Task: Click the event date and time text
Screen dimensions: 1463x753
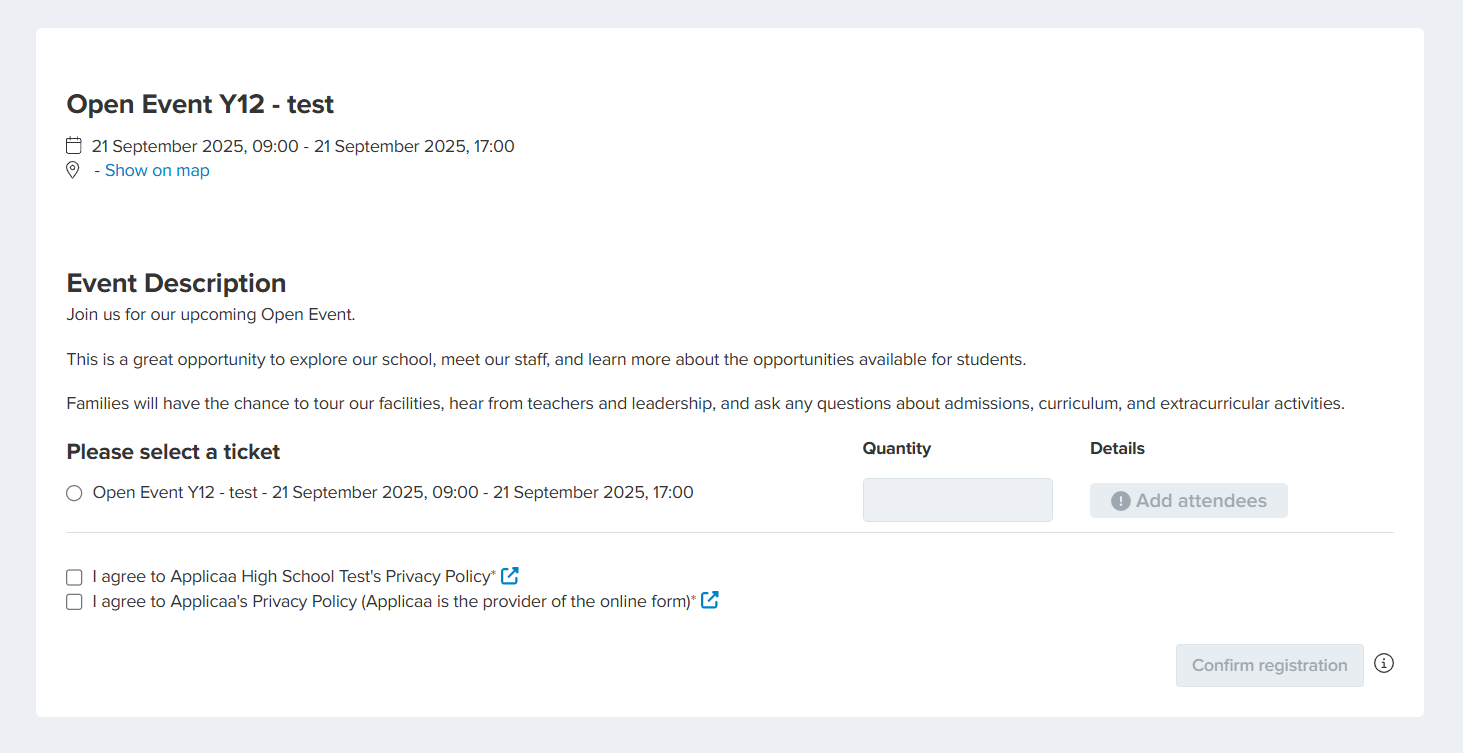Action: click(303, 146)
